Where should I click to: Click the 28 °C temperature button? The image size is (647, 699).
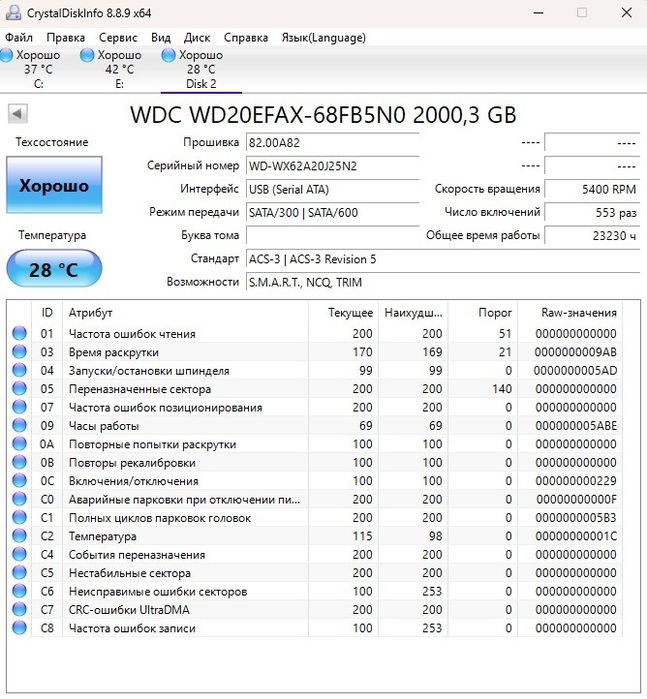[x=54, y=269]
